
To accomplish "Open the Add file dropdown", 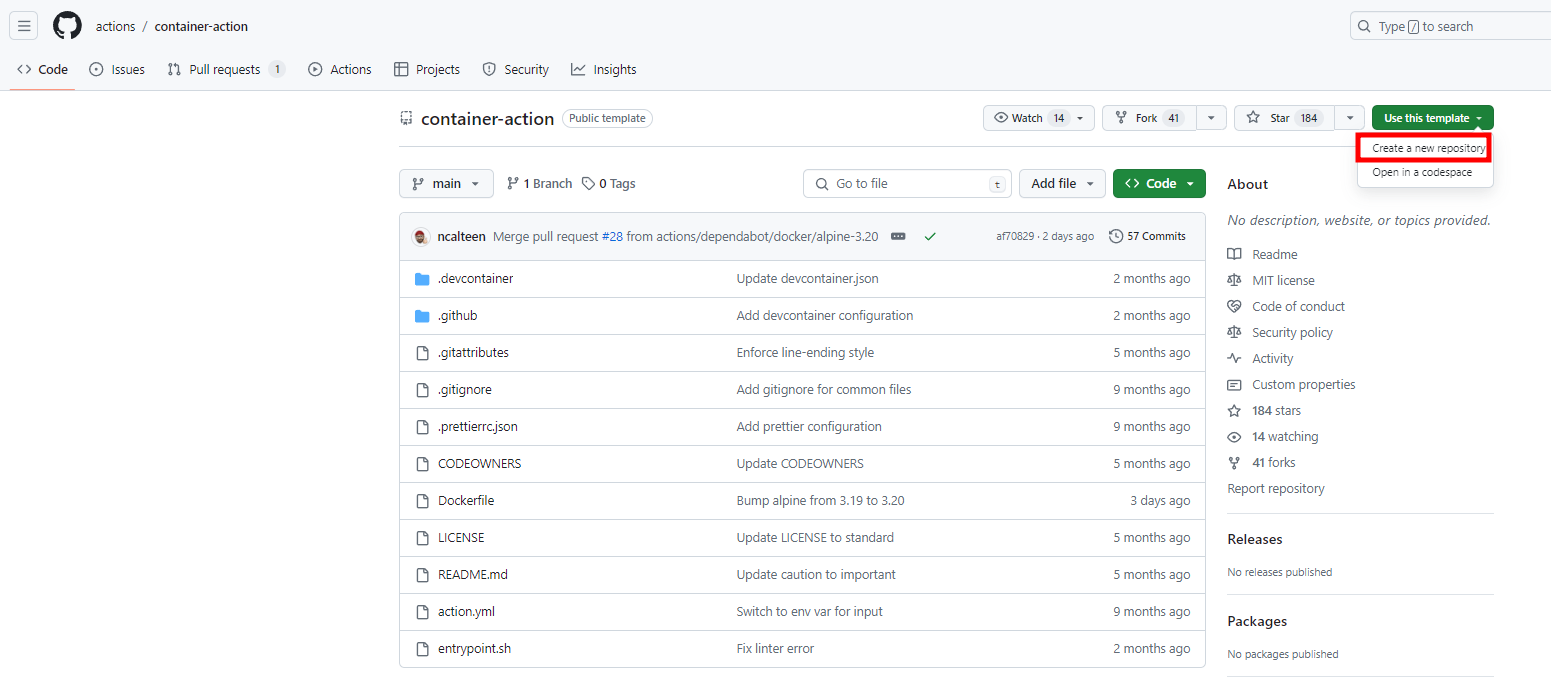I will tap(1062, 184).
